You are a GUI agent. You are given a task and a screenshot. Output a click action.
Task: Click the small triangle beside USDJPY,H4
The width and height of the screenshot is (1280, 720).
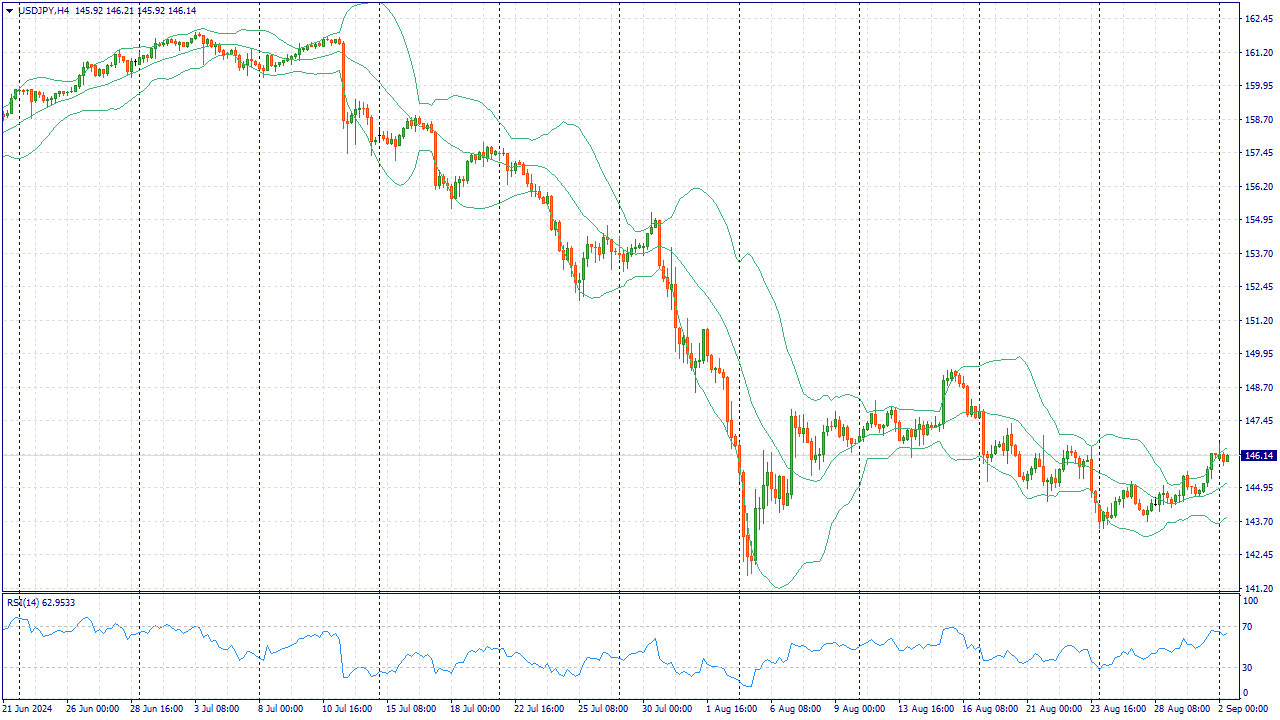click(9, 10)
